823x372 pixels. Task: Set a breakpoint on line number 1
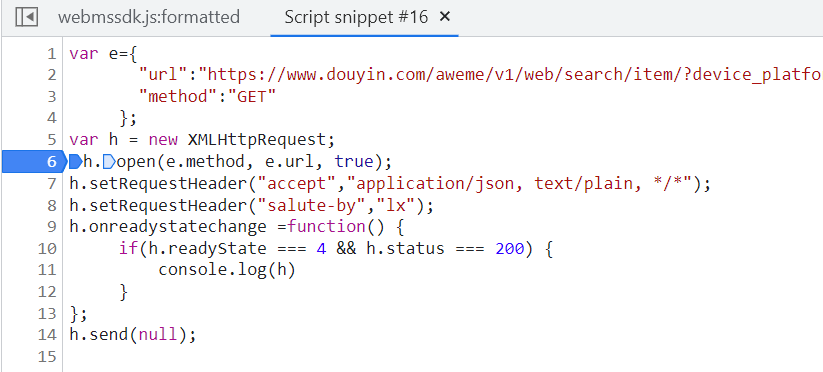[51, 54]
